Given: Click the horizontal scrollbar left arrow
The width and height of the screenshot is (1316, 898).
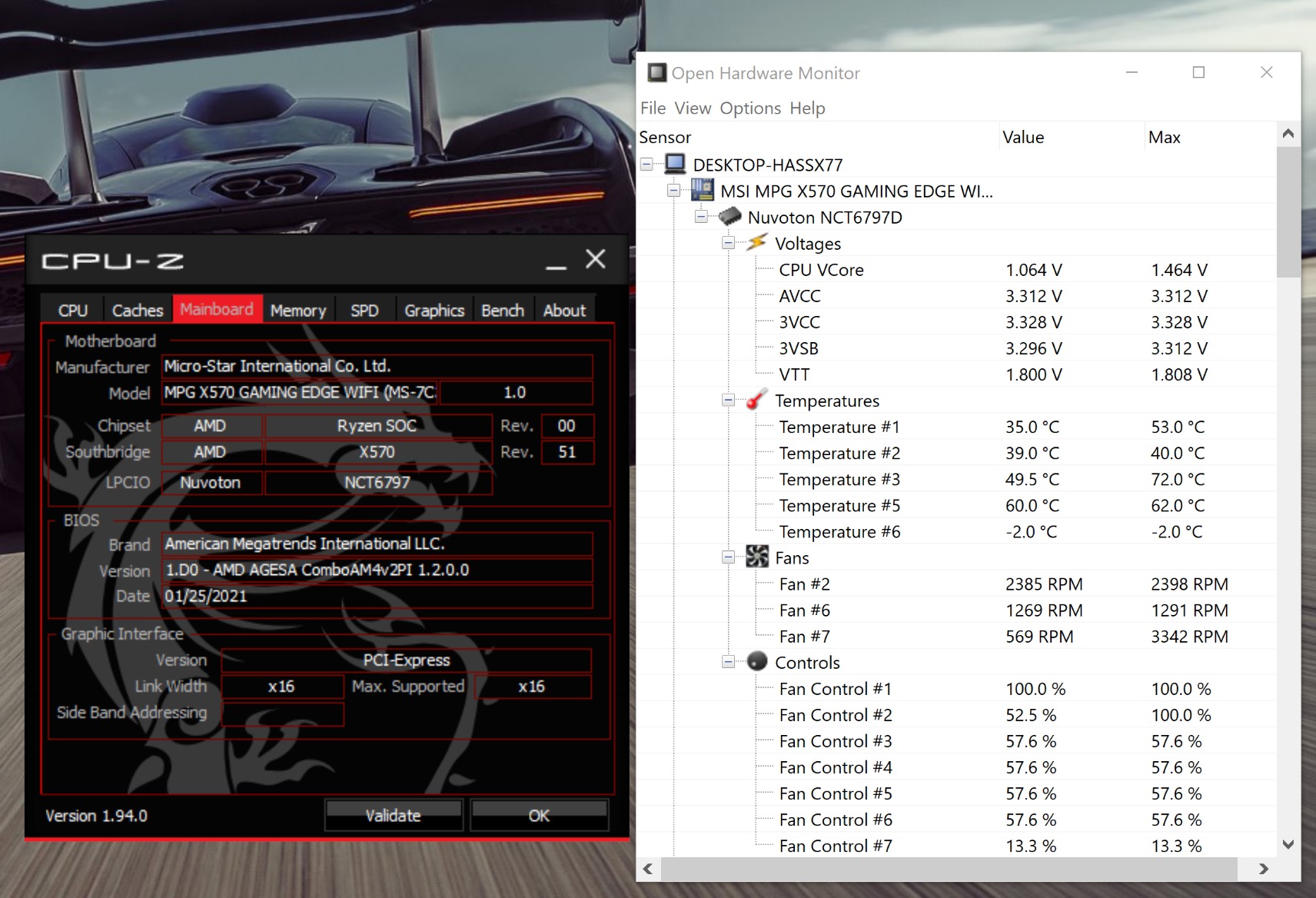Looking at the screenshot, I should point(648,869).
